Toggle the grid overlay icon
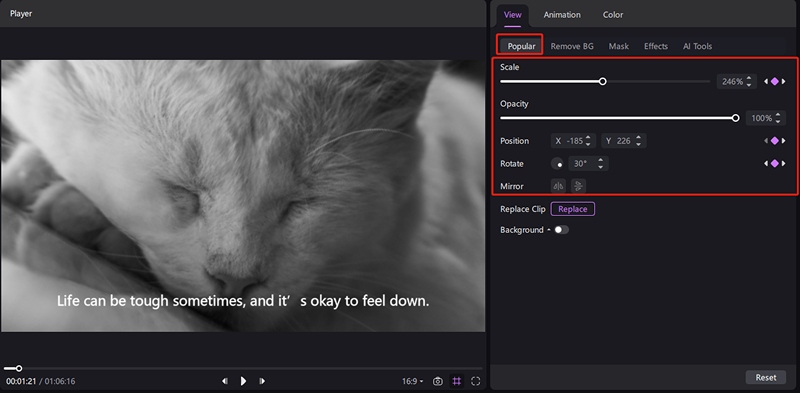The height and width of the screenshot is (393, 800). point(457,381)
